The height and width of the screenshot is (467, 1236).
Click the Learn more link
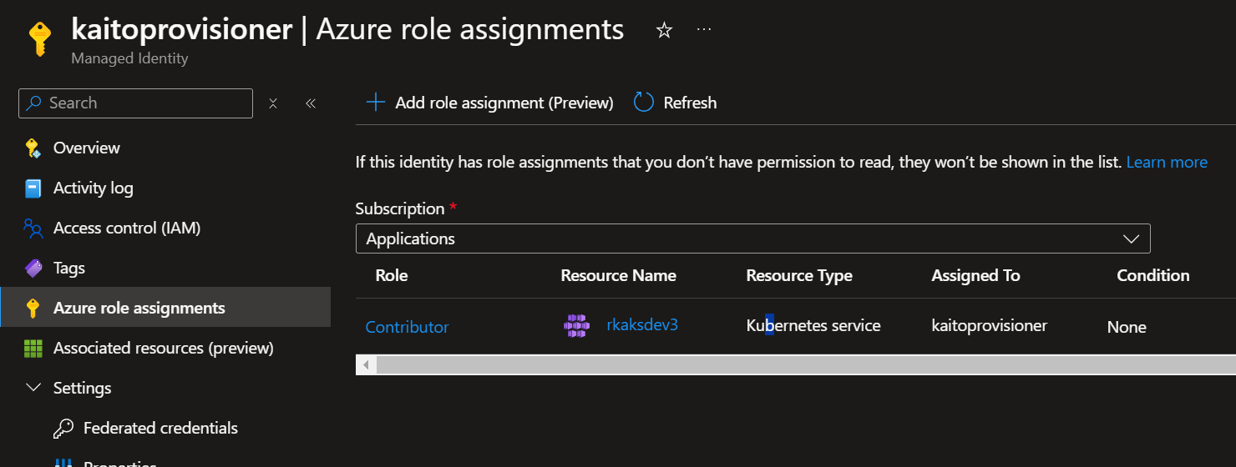1166,162
